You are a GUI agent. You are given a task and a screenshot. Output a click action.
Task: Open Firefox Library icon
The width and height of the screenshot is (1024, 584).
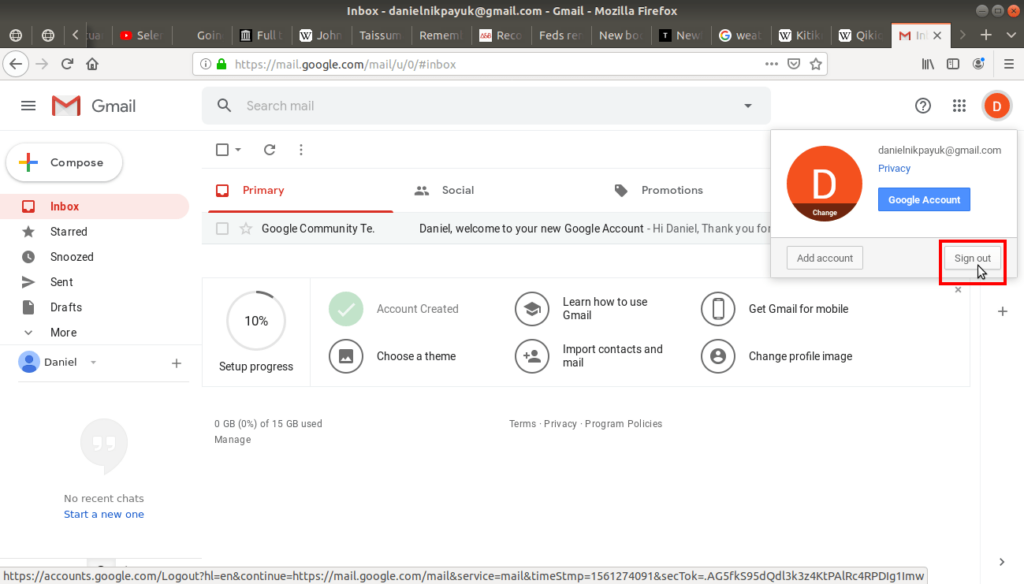point(927,64)
